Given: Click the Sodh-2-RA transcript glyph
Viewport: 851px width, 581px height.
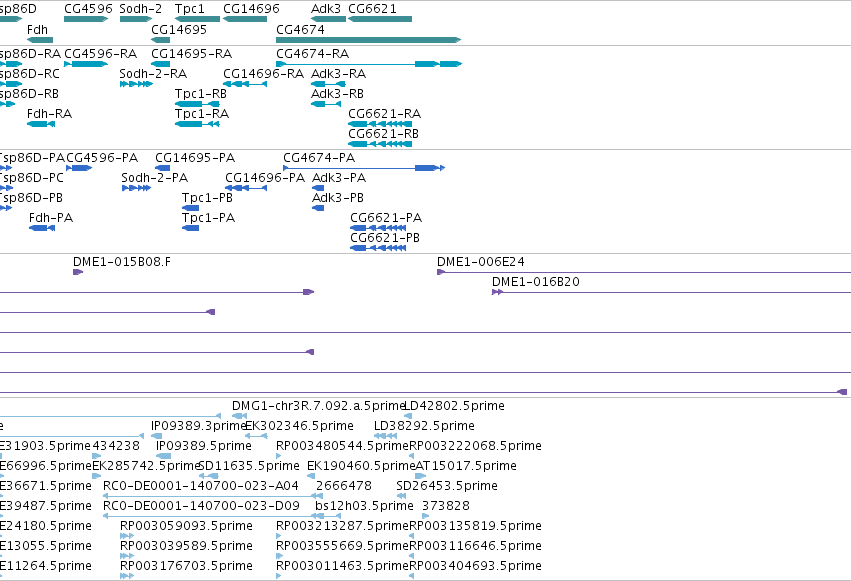Looking at the screenshot, I should click(136, 84).
